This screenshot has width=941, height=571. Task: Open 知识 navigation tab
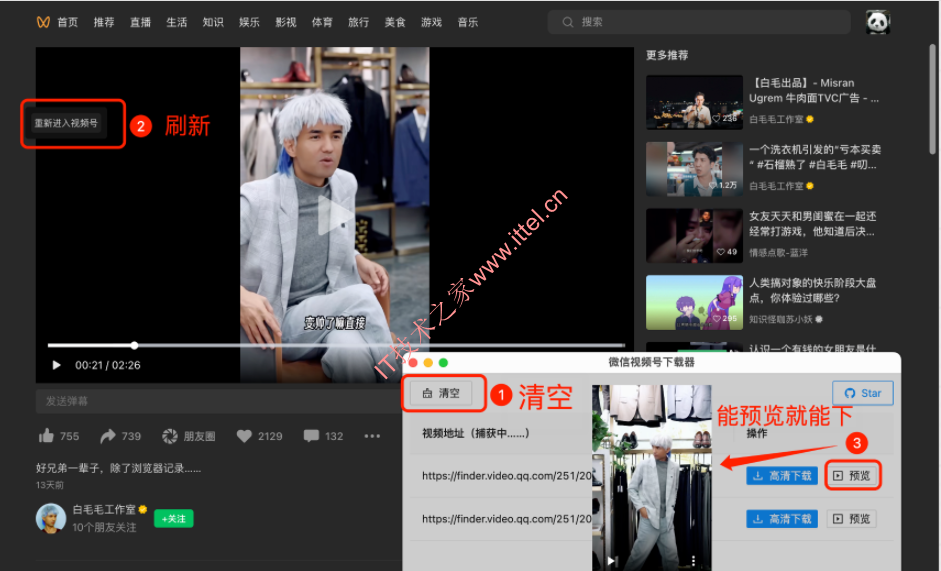(x=213, y=22)
